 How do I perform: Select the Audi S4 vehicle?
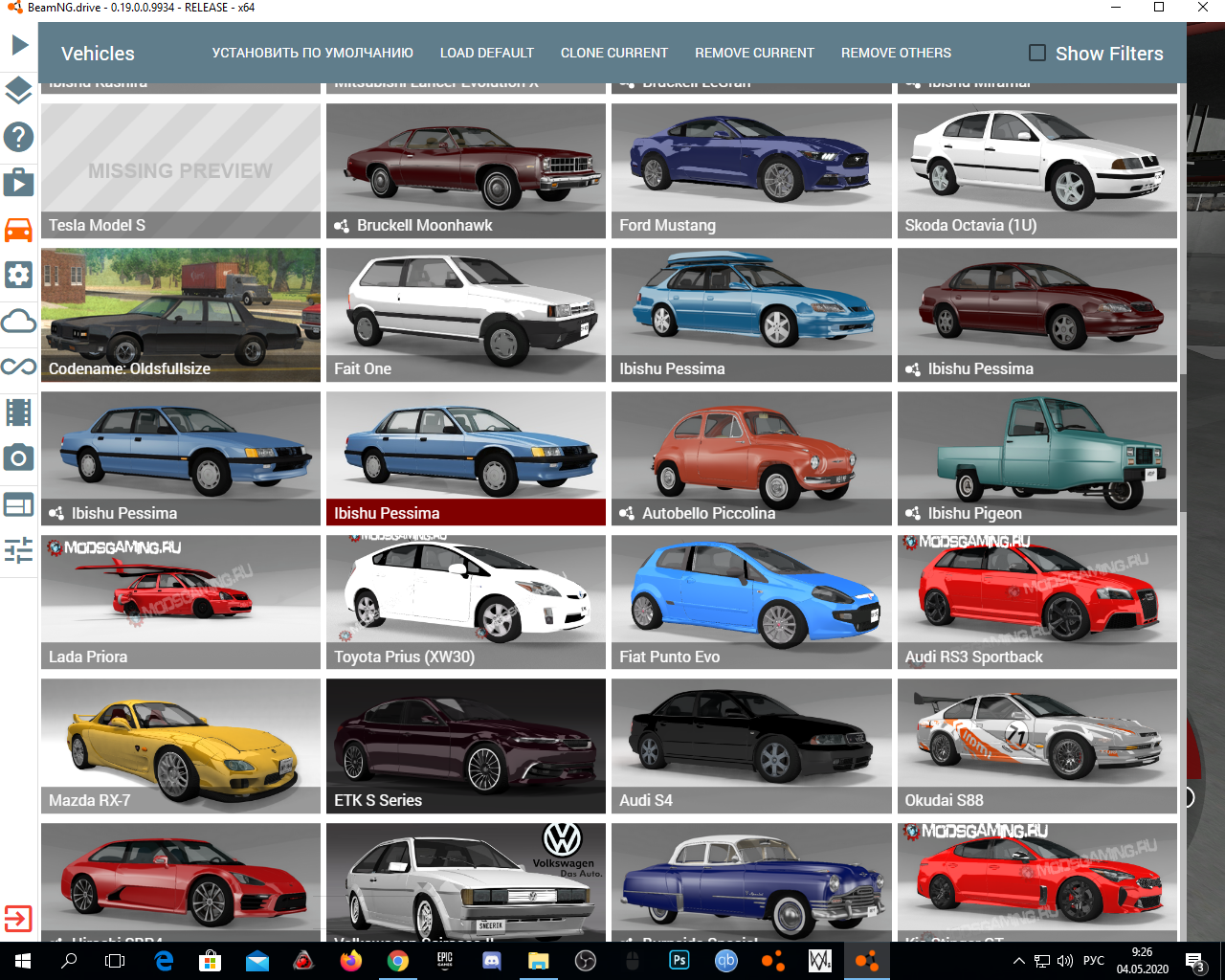pos(751,746)
